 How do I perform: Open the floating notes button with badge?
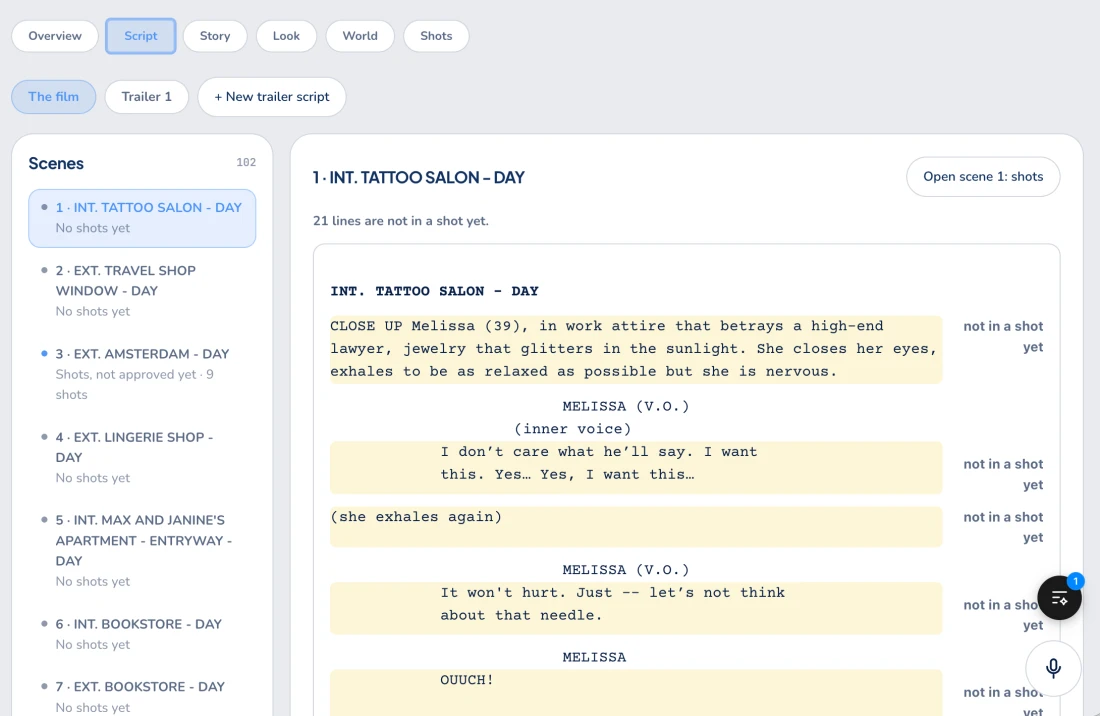click(1059, 597)
